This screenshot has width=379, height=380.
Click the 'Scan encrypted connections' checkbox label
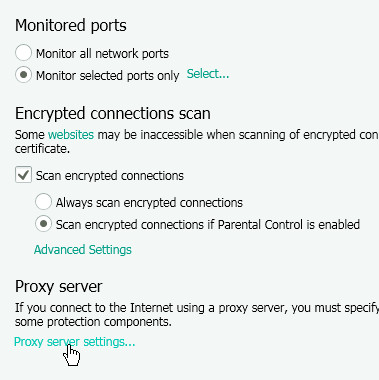coord(110,176)
